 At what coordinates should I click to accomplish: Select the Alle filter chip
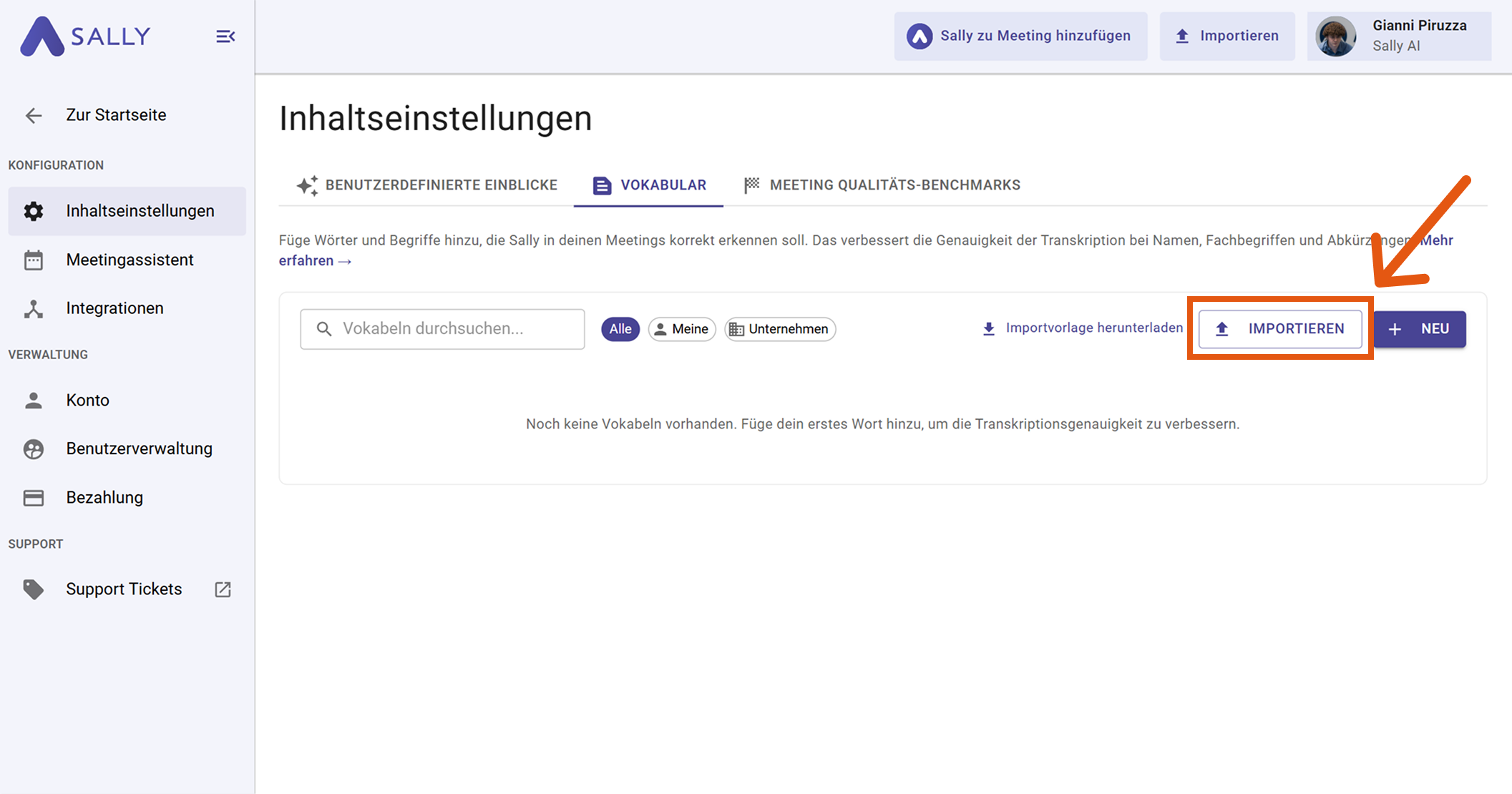(x=620, y=329)
